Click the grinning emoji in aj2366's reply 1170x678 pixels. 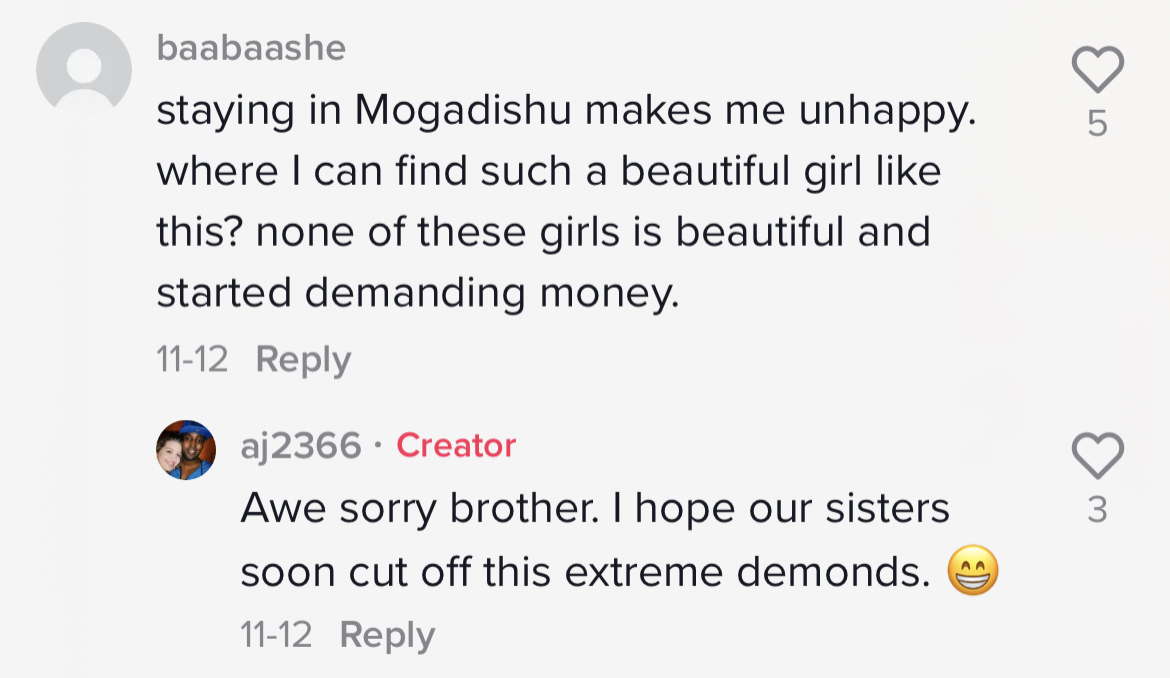[972, 573]
